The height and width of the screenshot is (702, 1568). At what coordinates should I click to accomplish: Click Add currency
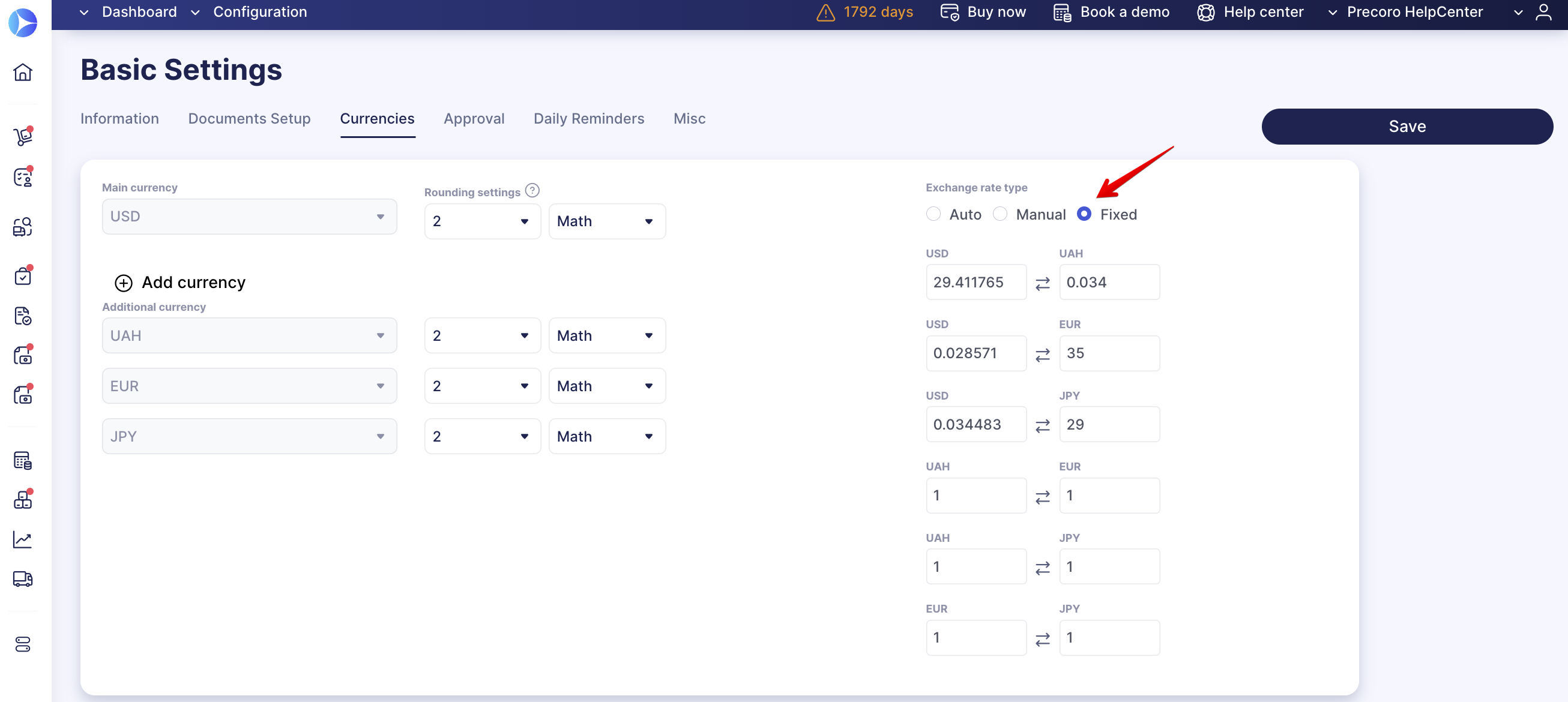pyautogui.click(x=179, y=282)
